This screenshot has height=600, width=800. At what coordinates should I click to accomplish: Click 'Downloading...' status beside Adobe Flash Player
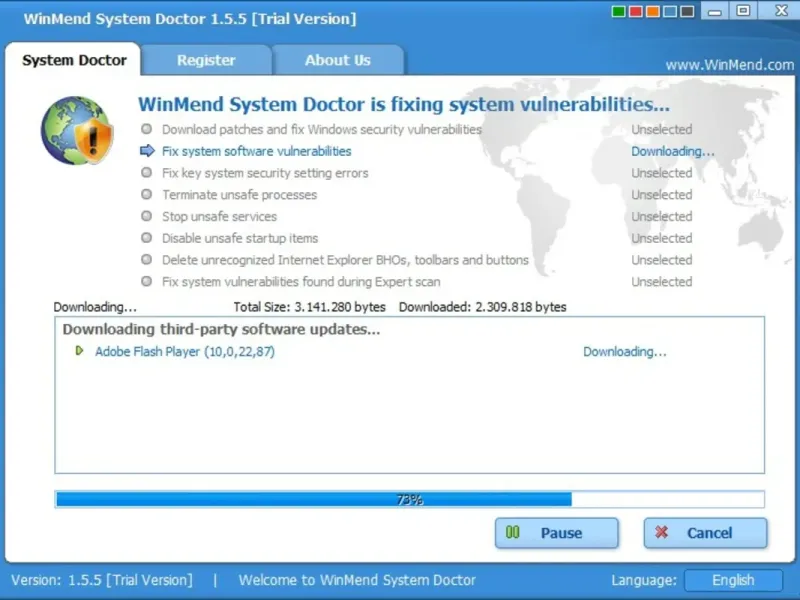[624, 352]
